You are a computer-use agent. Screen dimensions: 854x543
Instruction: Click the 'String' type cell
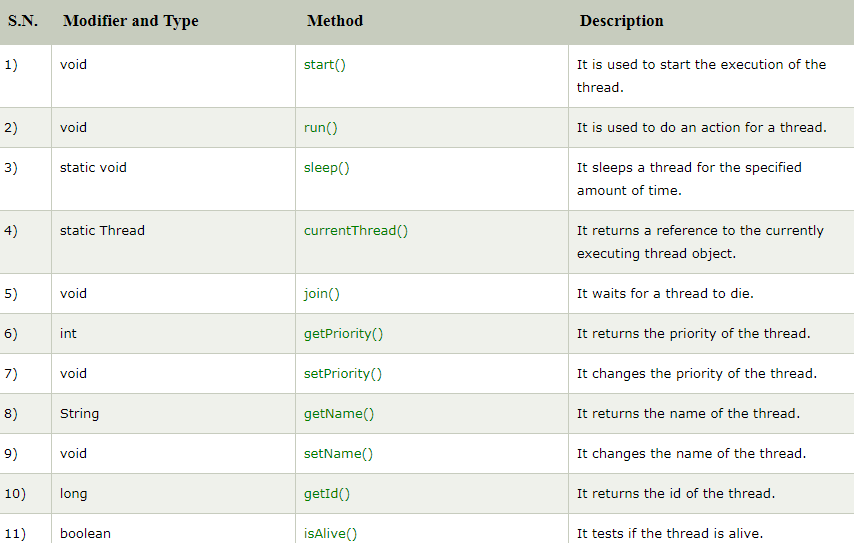coord(80,414)
